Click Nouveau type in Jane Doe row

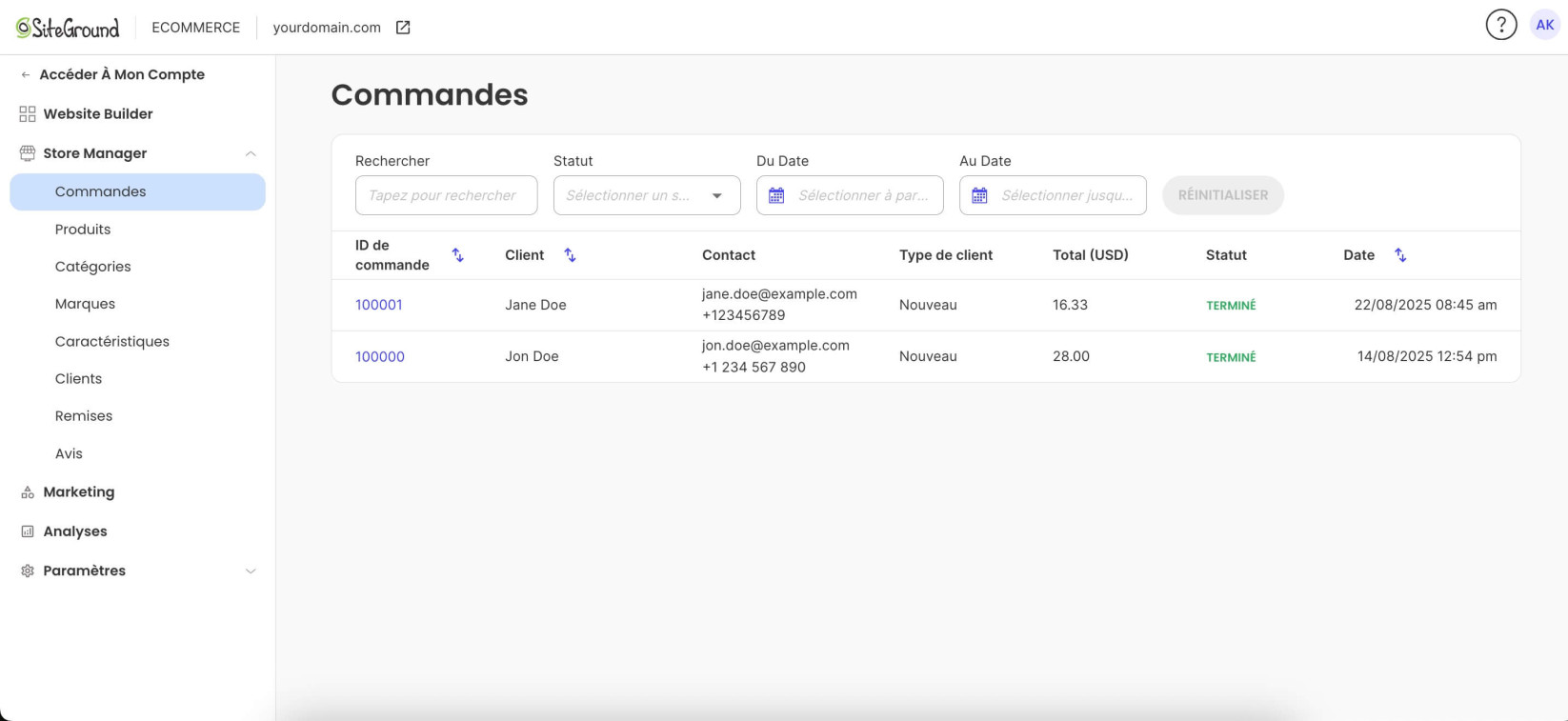pos(928,305)
